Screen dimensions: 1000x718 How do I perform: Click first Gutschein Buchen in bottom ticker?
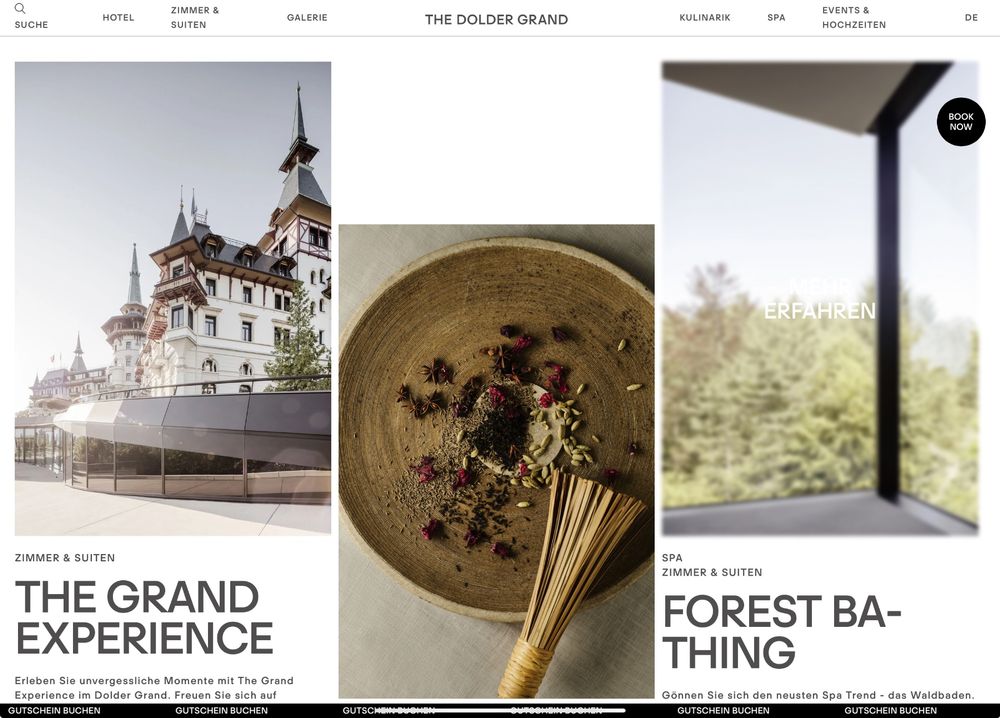tap(54, 710)
